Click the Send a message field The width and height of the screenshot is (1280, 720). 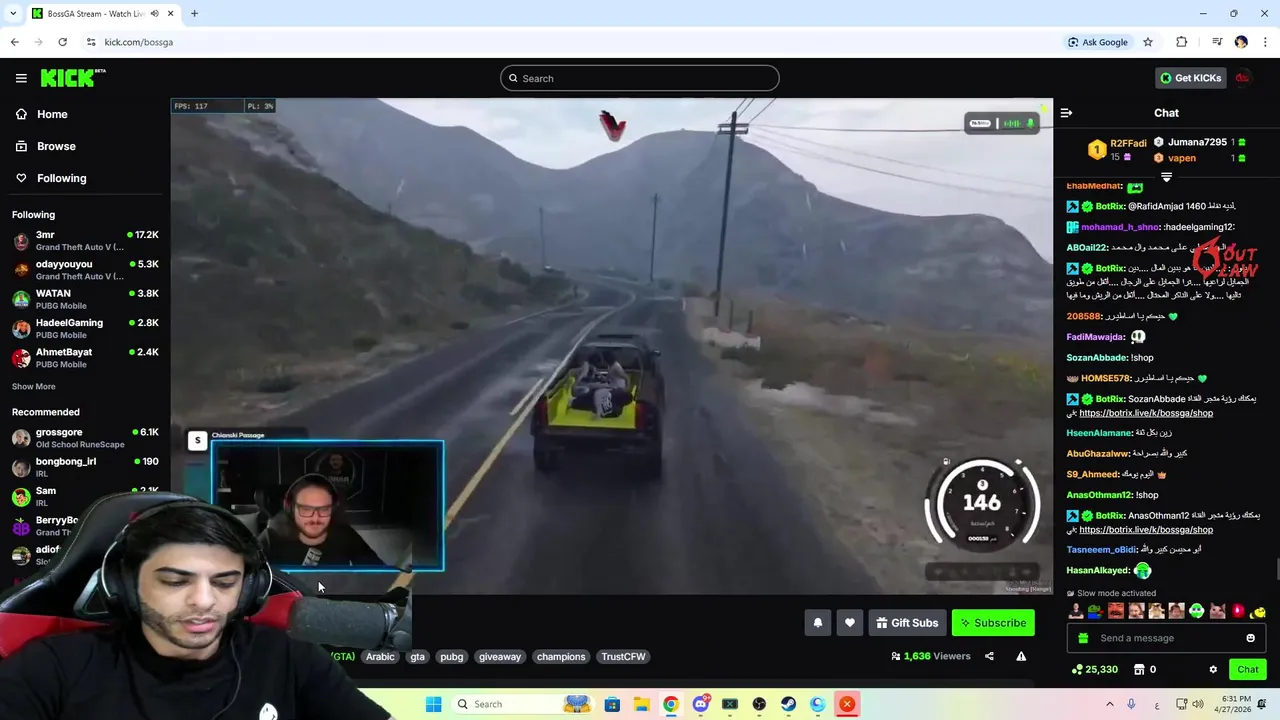point(1165,638)
